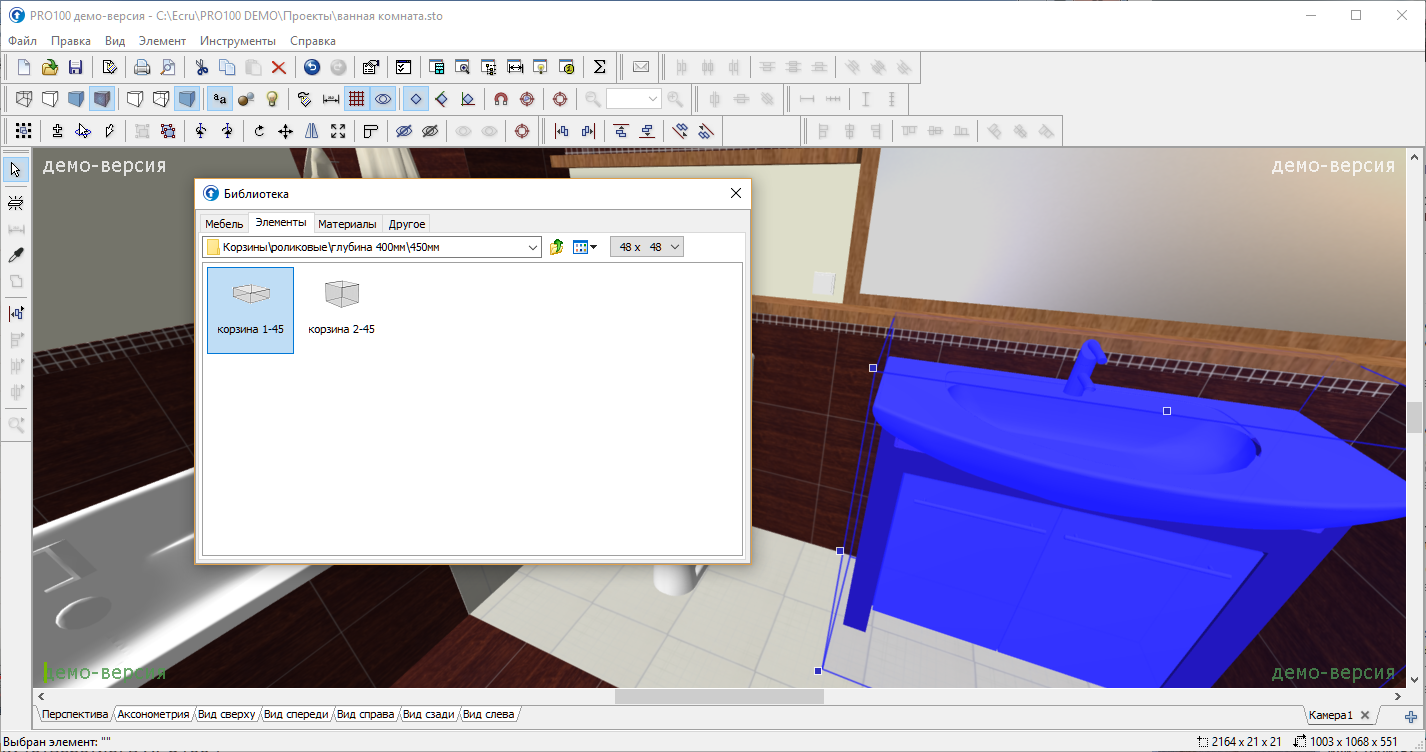Switch to the Материалы library tab
This screenshot has width=1426, height=752.
click(x=347, y=224)
